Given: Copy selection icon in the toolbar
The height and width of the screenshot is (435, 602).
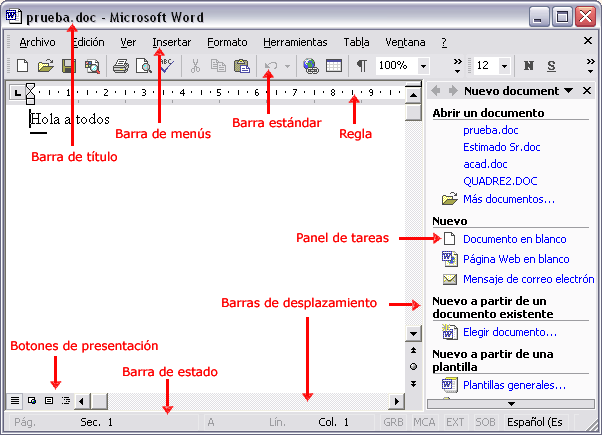Looking at the screenshot, I should (x=218, y=66).
